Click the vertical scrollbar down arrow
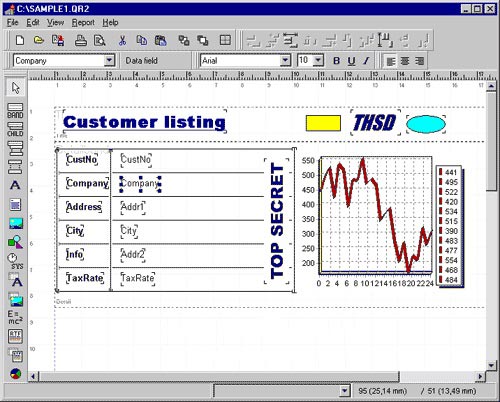Screen dimensions: 500x402 tap(491, 366)
